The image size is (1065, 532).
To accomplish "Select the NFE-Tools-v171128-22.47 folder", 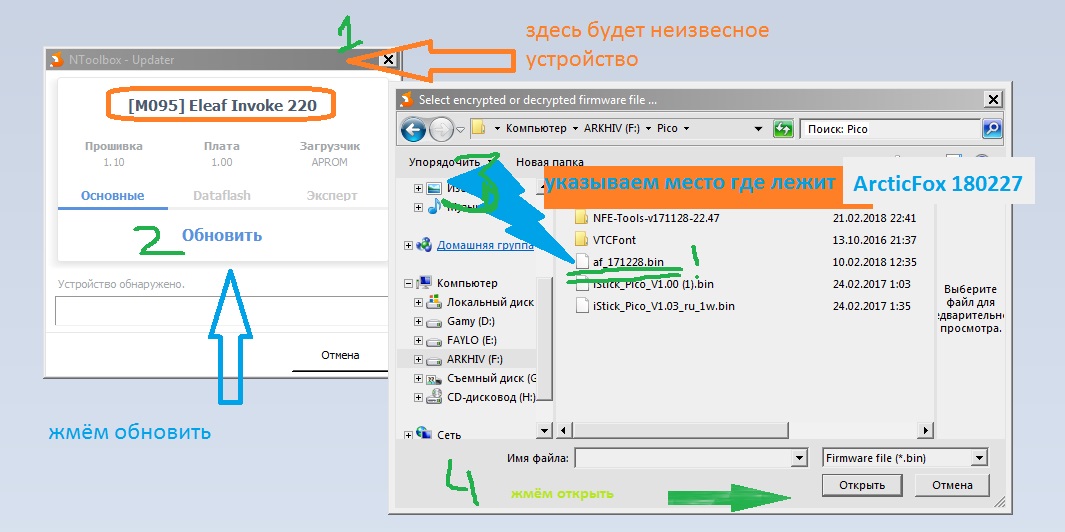I will (656, 218).
